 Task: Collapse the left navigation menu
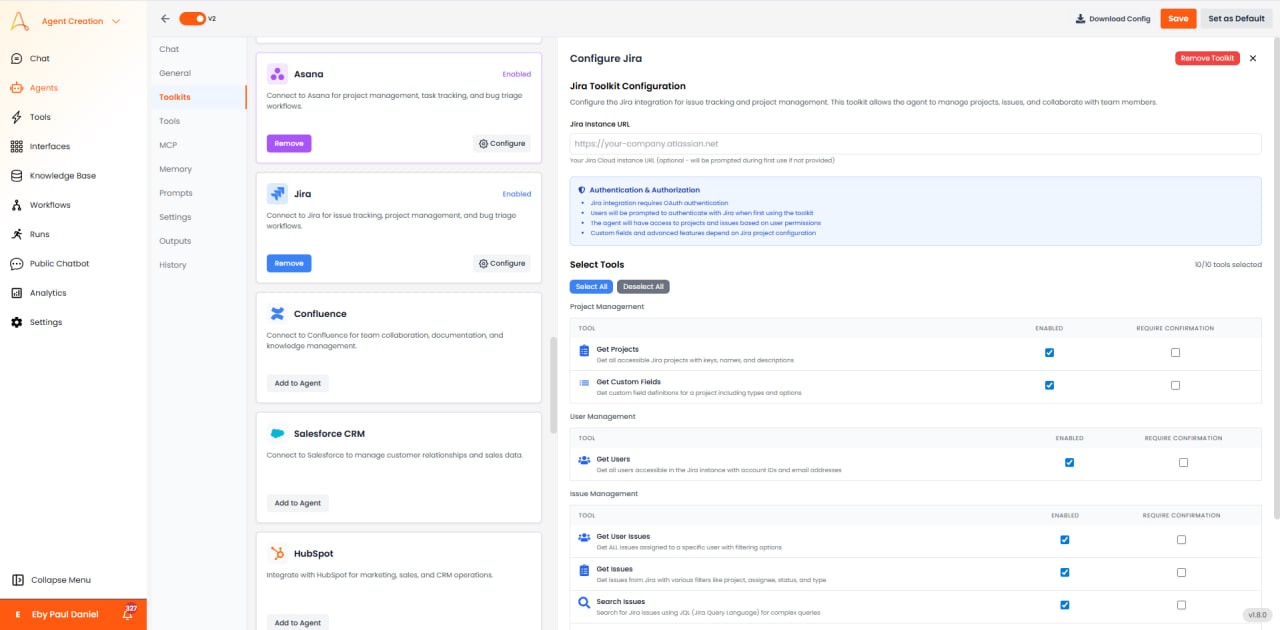click(x=17, y=579)
